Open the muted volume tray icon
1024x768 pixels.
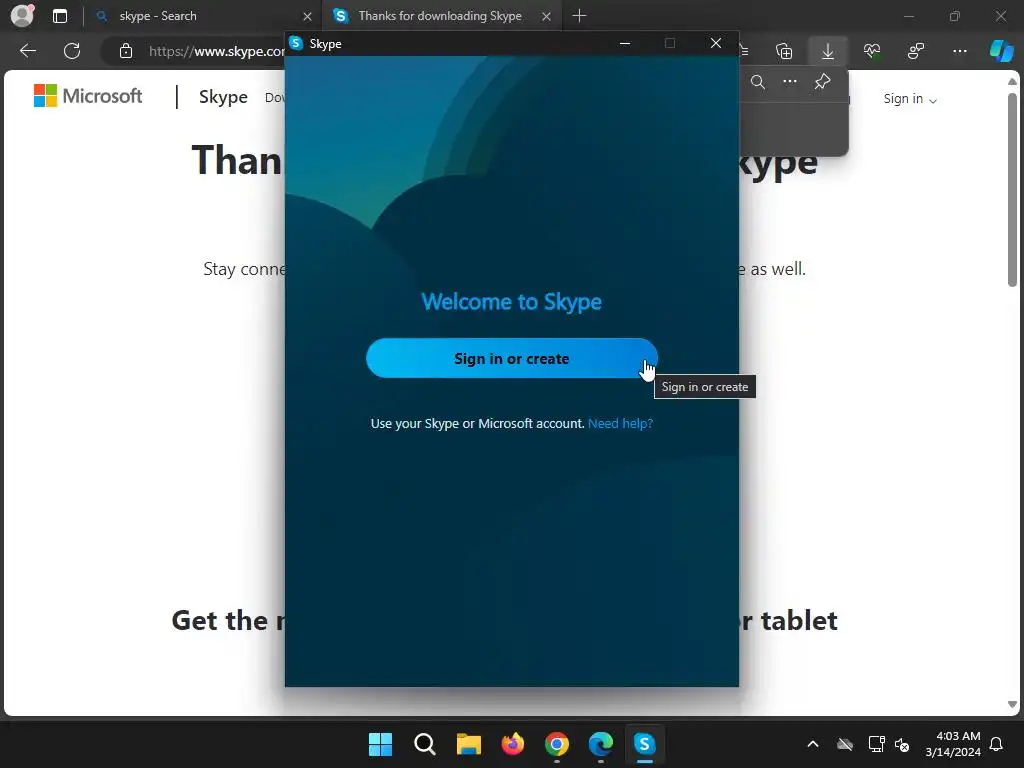(902, 744)
